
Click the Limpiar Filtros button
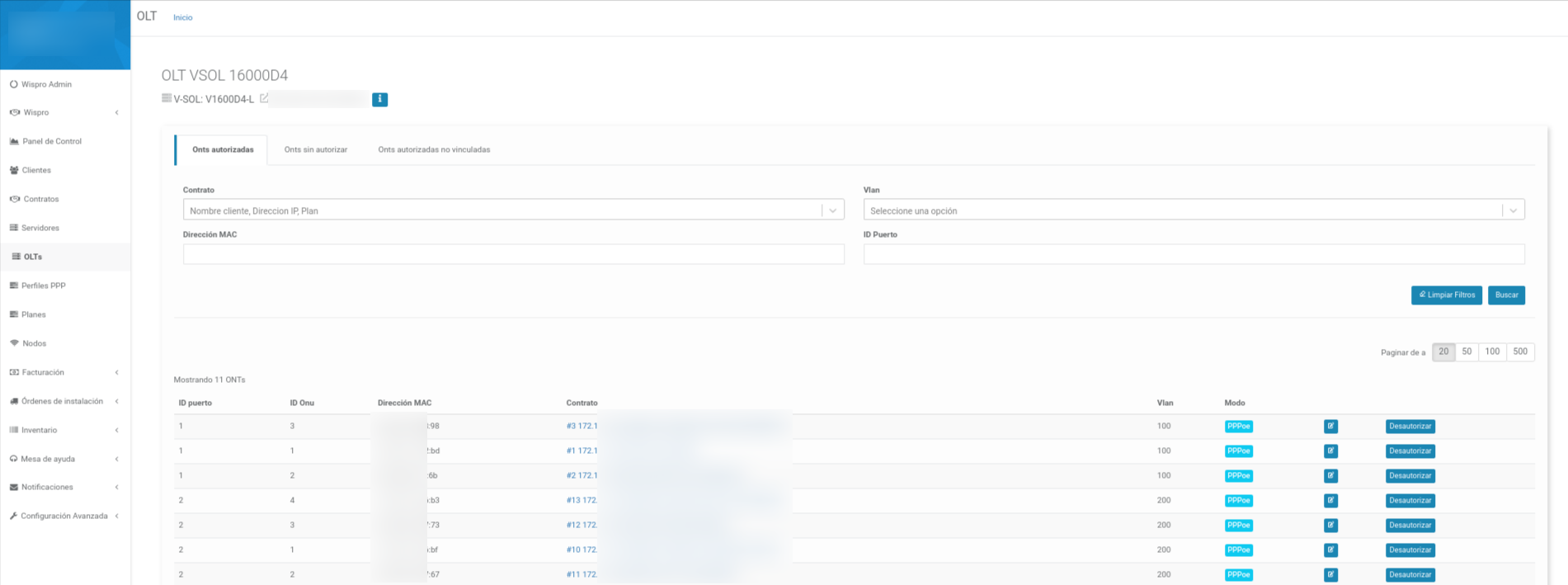point(1447,295)
